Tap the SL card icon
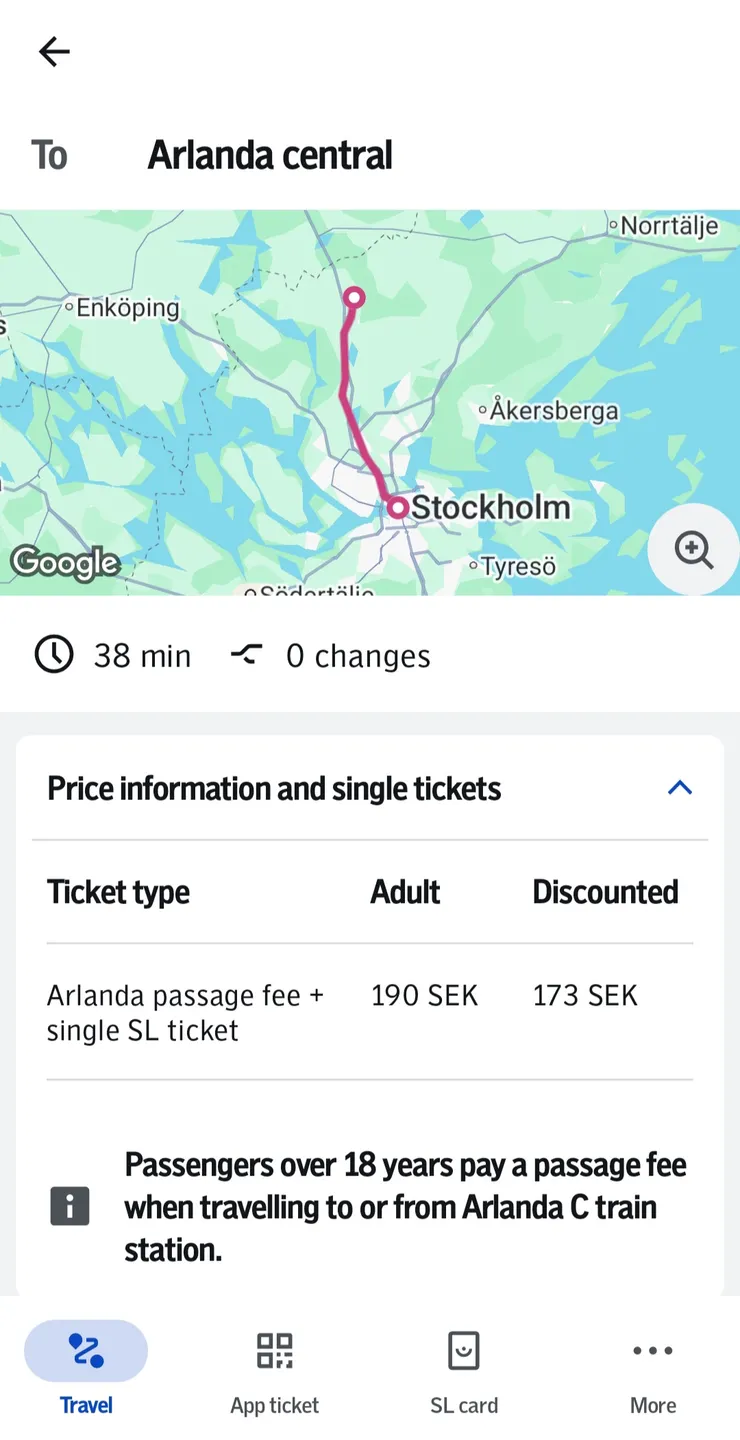This screenshot has height=1440, width=740. click(x=463, y=1350)
